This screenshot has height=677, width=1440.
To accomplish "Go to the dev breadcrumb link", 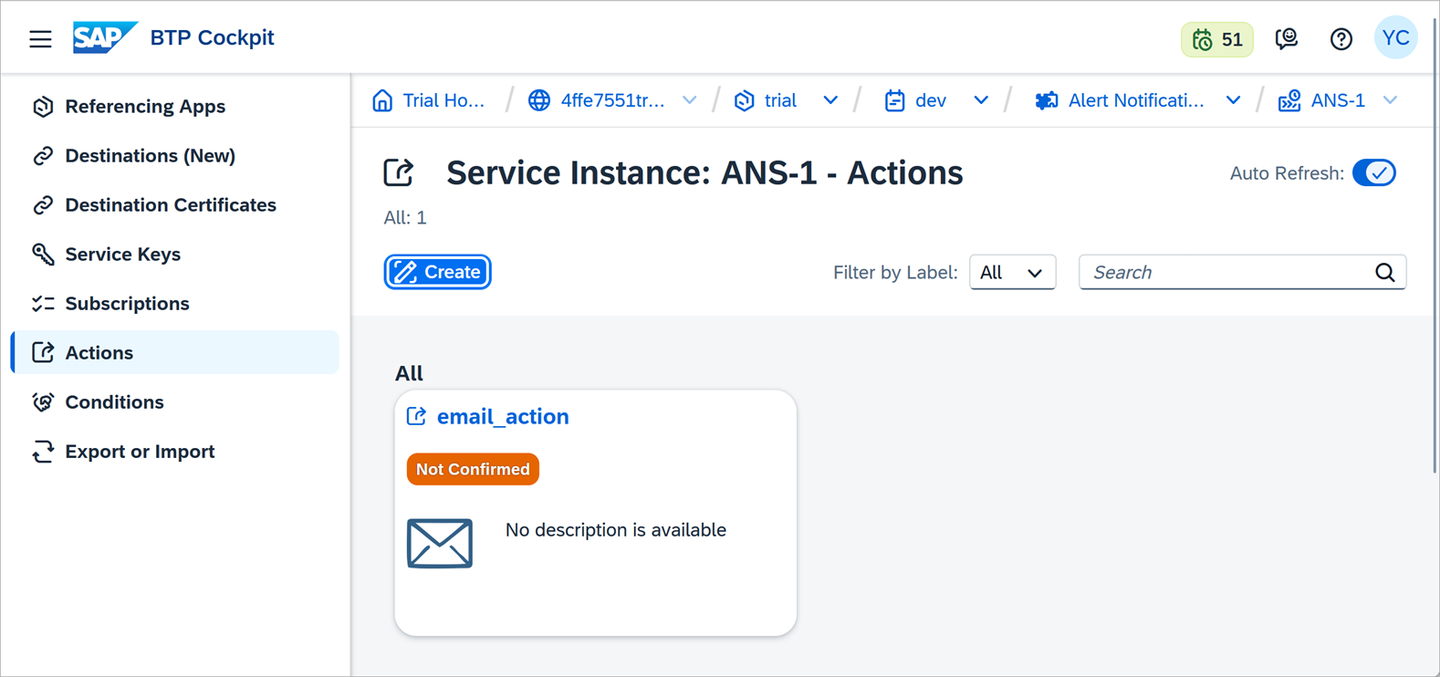I will [931, 100].
